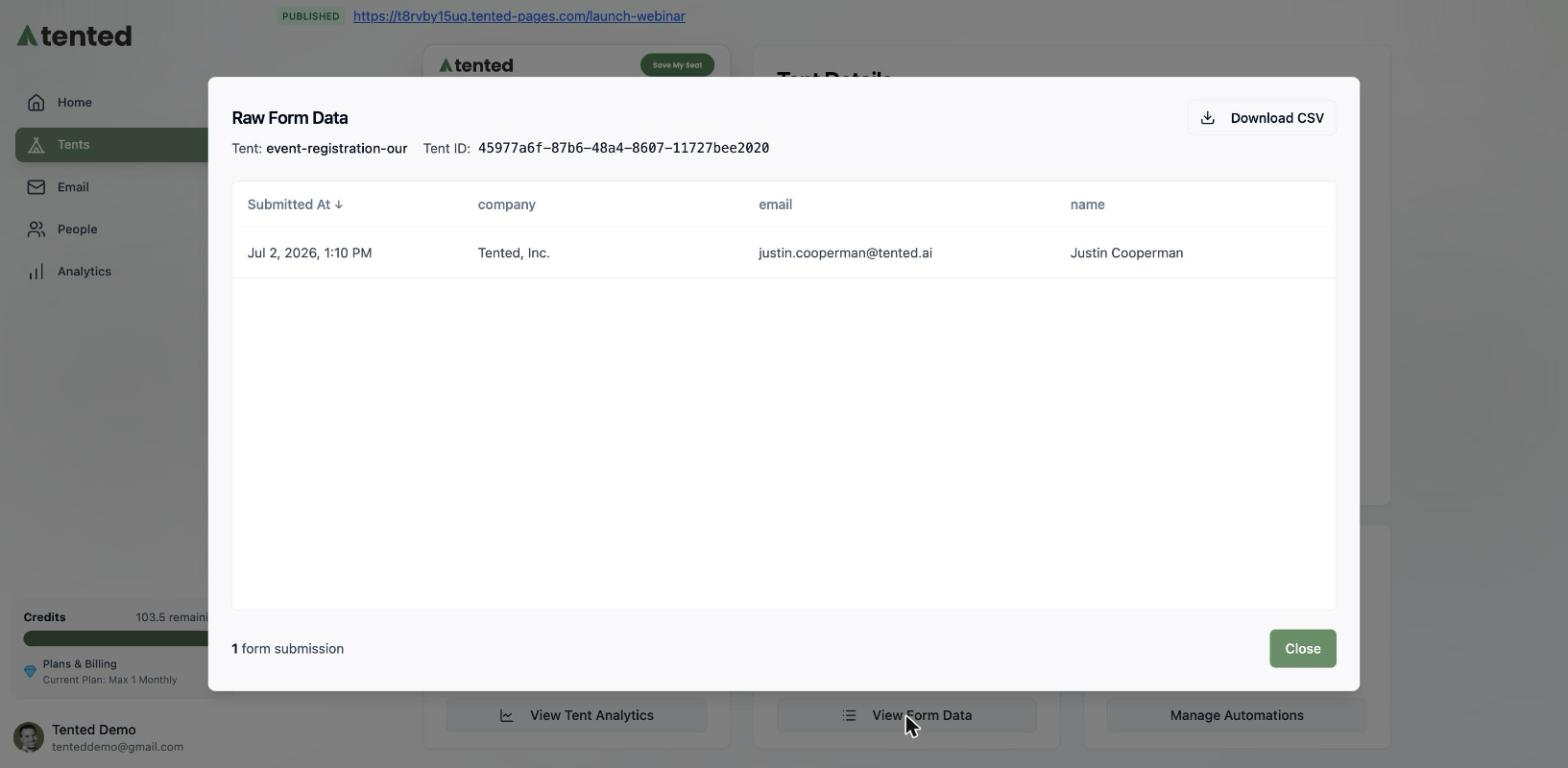Open People in the sidebar
This screenshot has width=1568, height=768.
click(112, 229)
